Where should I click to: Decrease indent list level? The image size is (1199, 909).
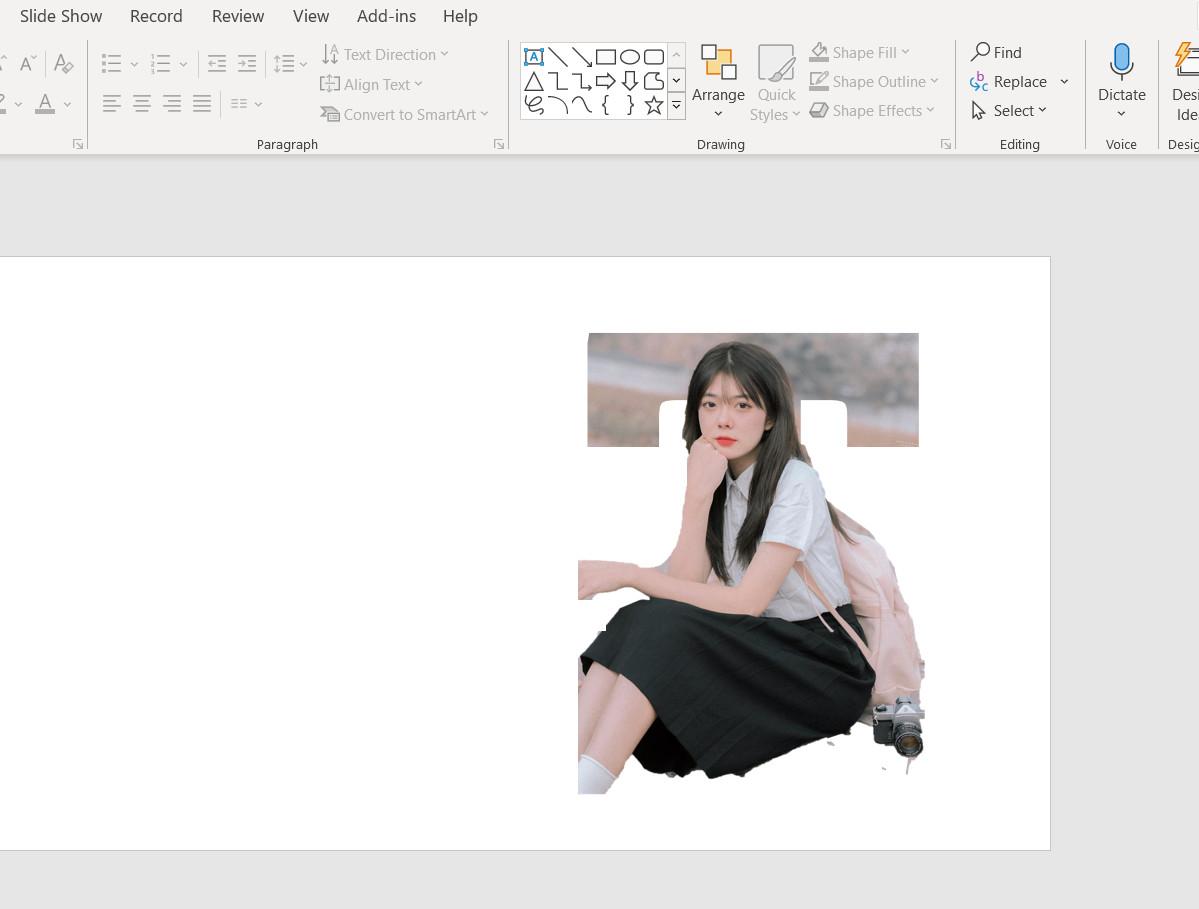point(217,63)
